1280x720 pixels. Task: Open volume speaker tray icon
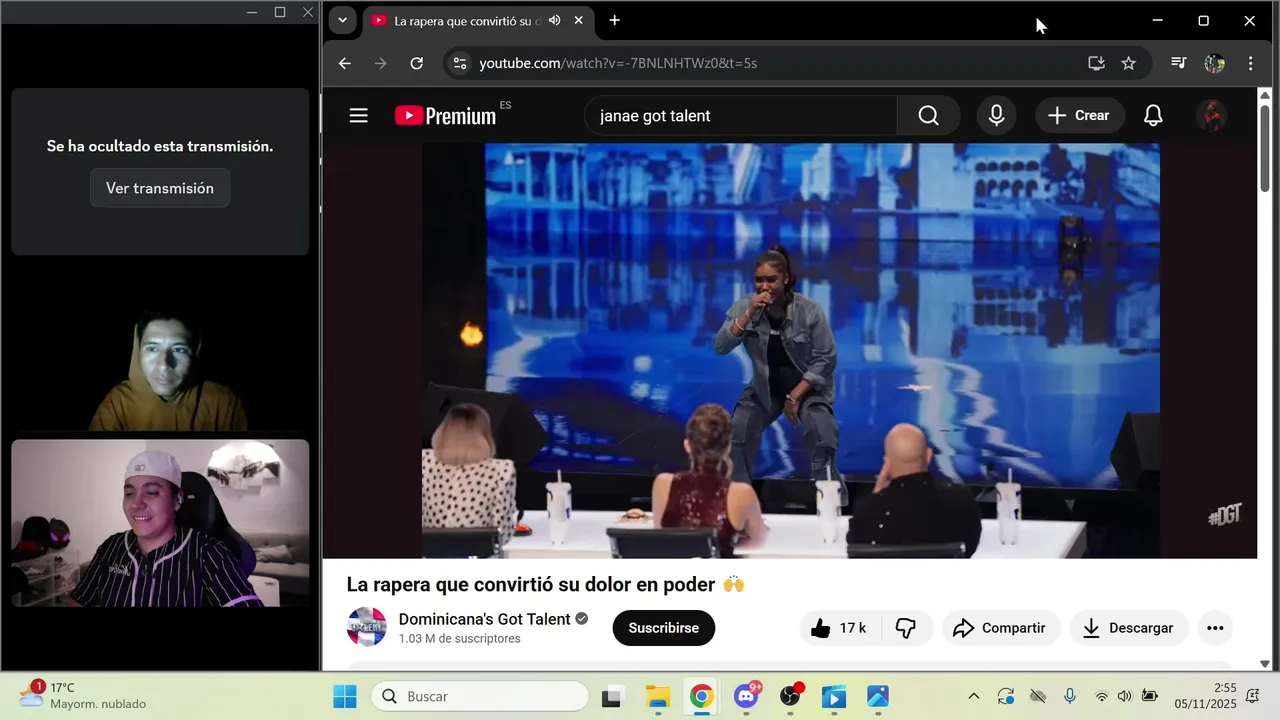pyautogui.click(x=1125, y=696)
